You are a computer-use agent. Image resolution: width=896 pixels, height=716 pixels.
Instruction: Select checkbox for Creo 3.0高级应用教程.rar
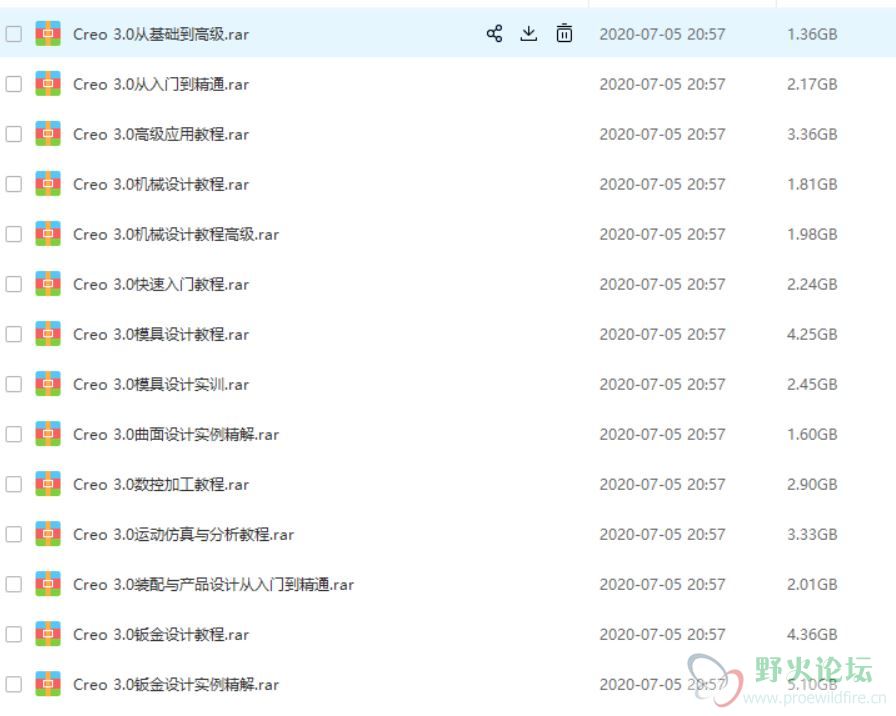click(14, 134)
